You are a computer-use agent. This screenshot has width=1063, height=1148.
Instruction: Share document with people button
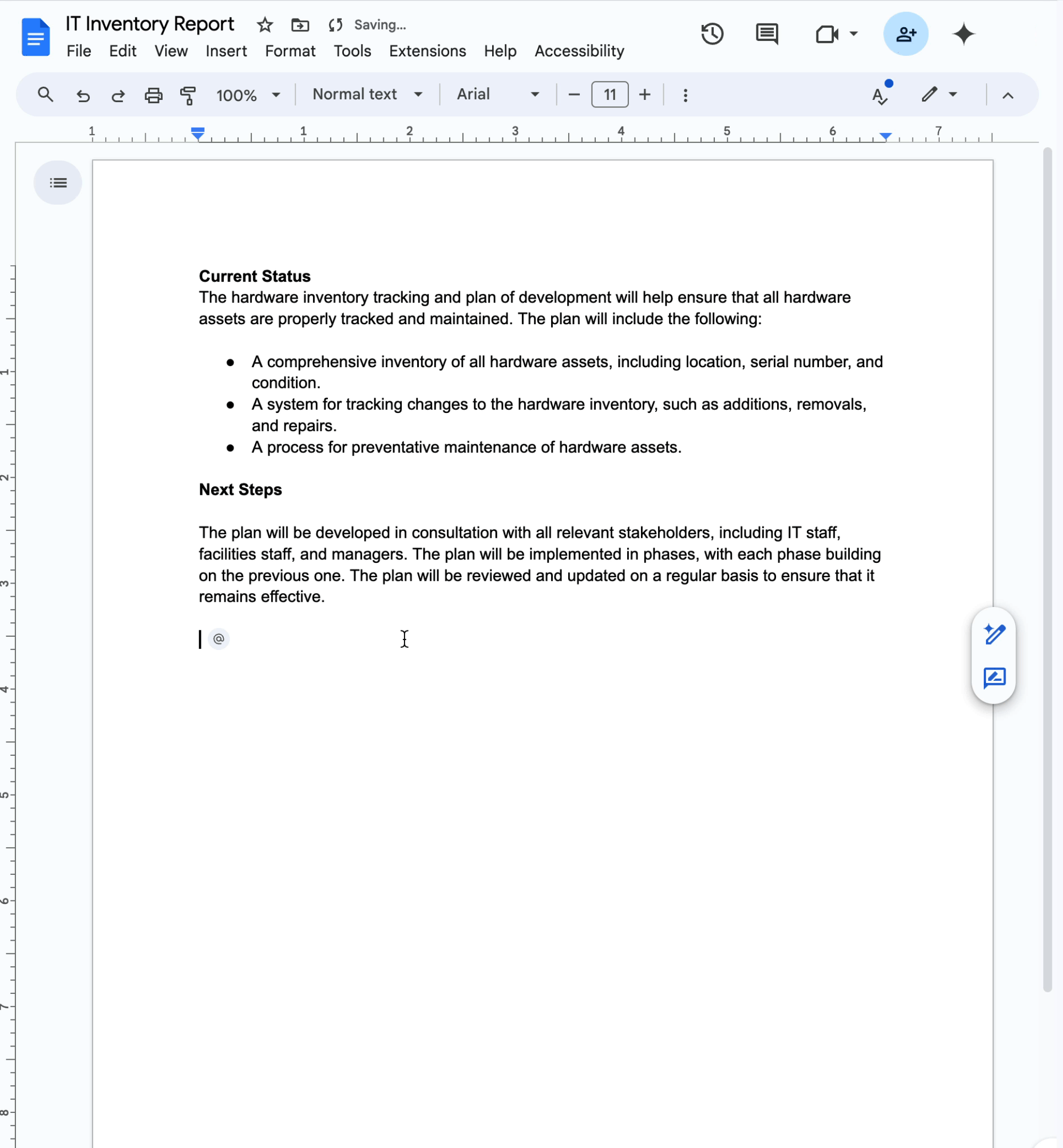[905, 34]
